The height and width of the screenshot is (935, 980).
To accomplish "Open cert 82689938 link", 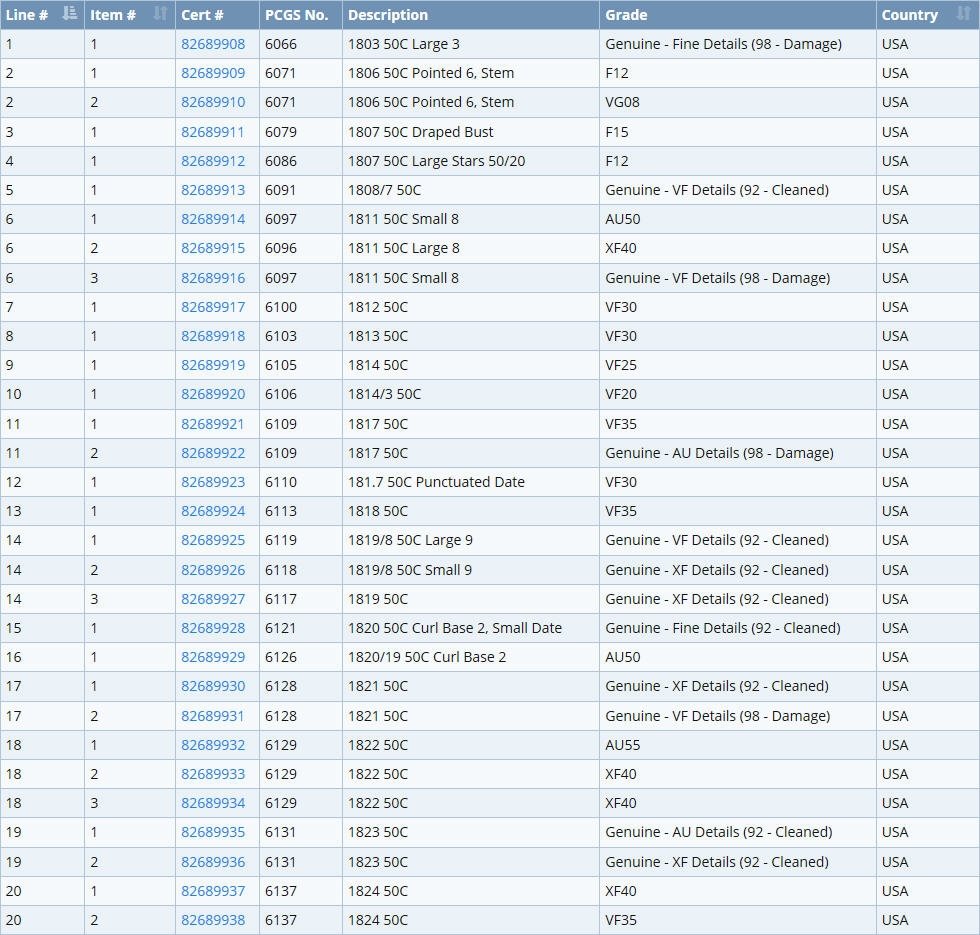I will coord(213,920).
